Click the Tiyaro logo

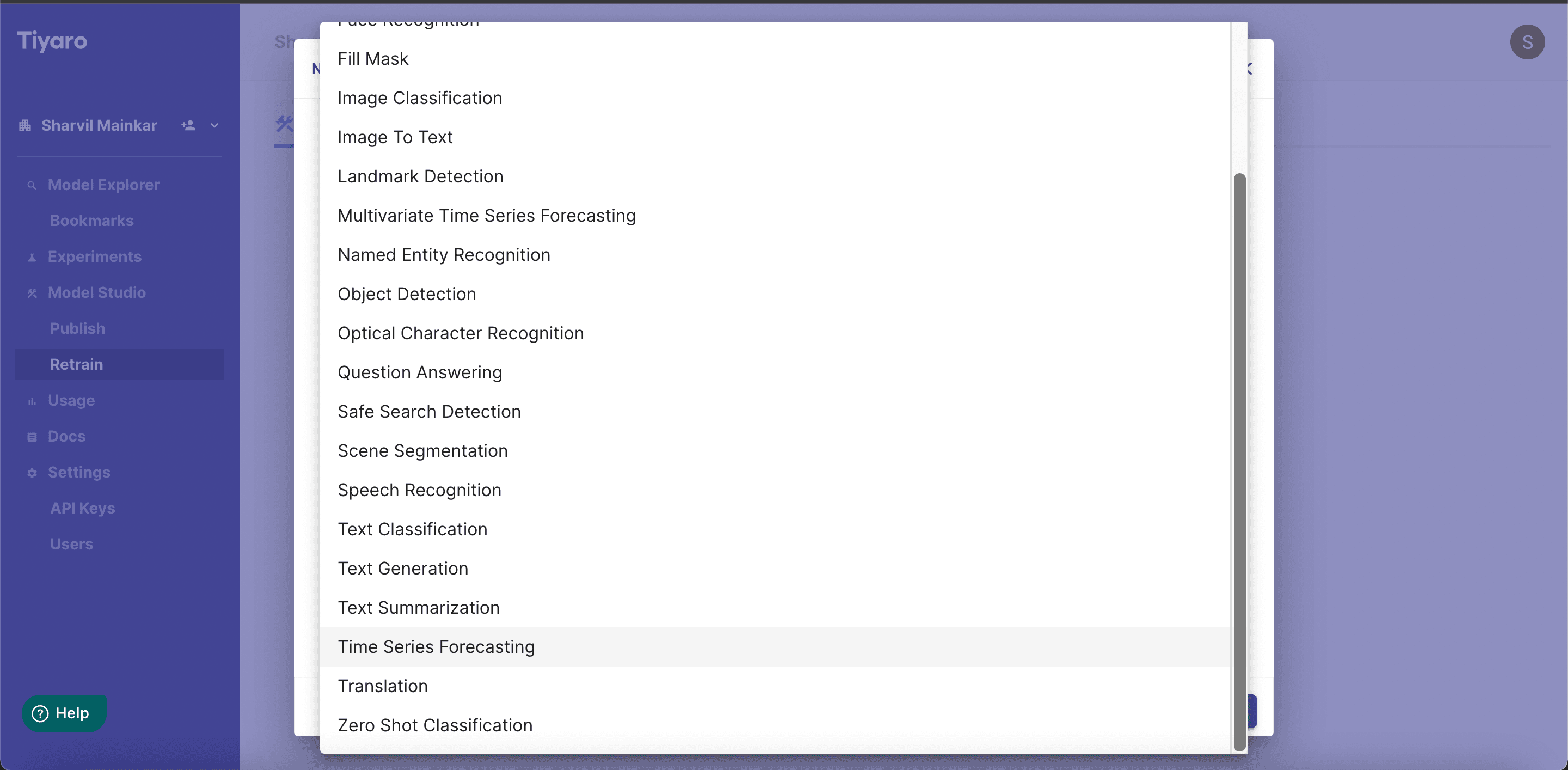pos(52,41)
